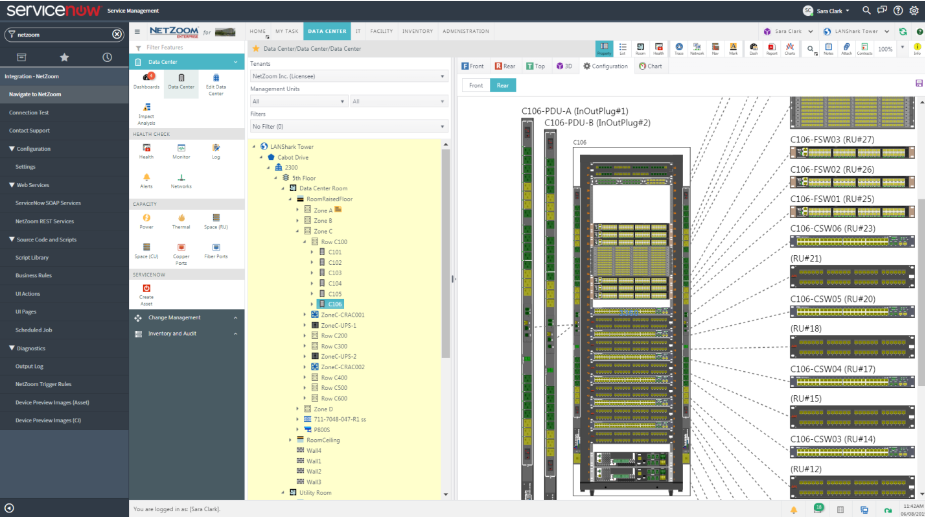Select the List toolbar icon
Image resolution: width=925 pixels, height=517 pixels.
click(622, 48)
